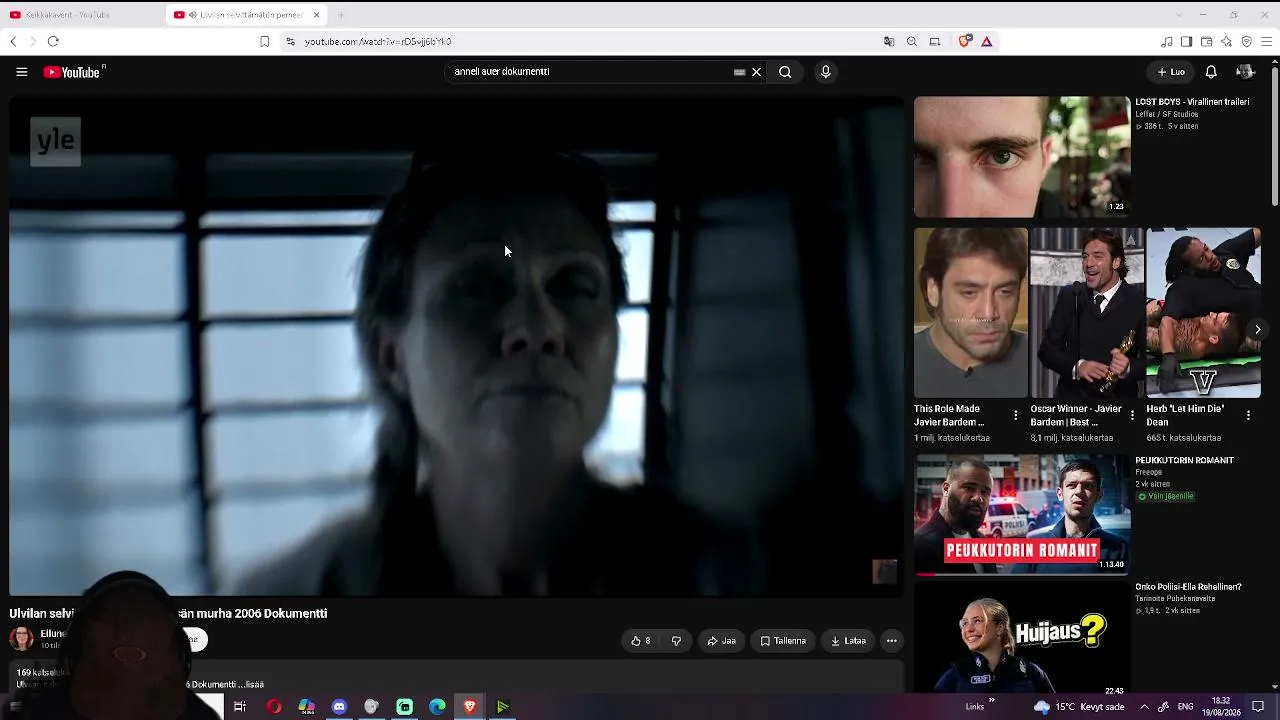Viewport: 1280px width, 720px height.
Task: Toggle the browser sidebar panel
Action: 1187,42
